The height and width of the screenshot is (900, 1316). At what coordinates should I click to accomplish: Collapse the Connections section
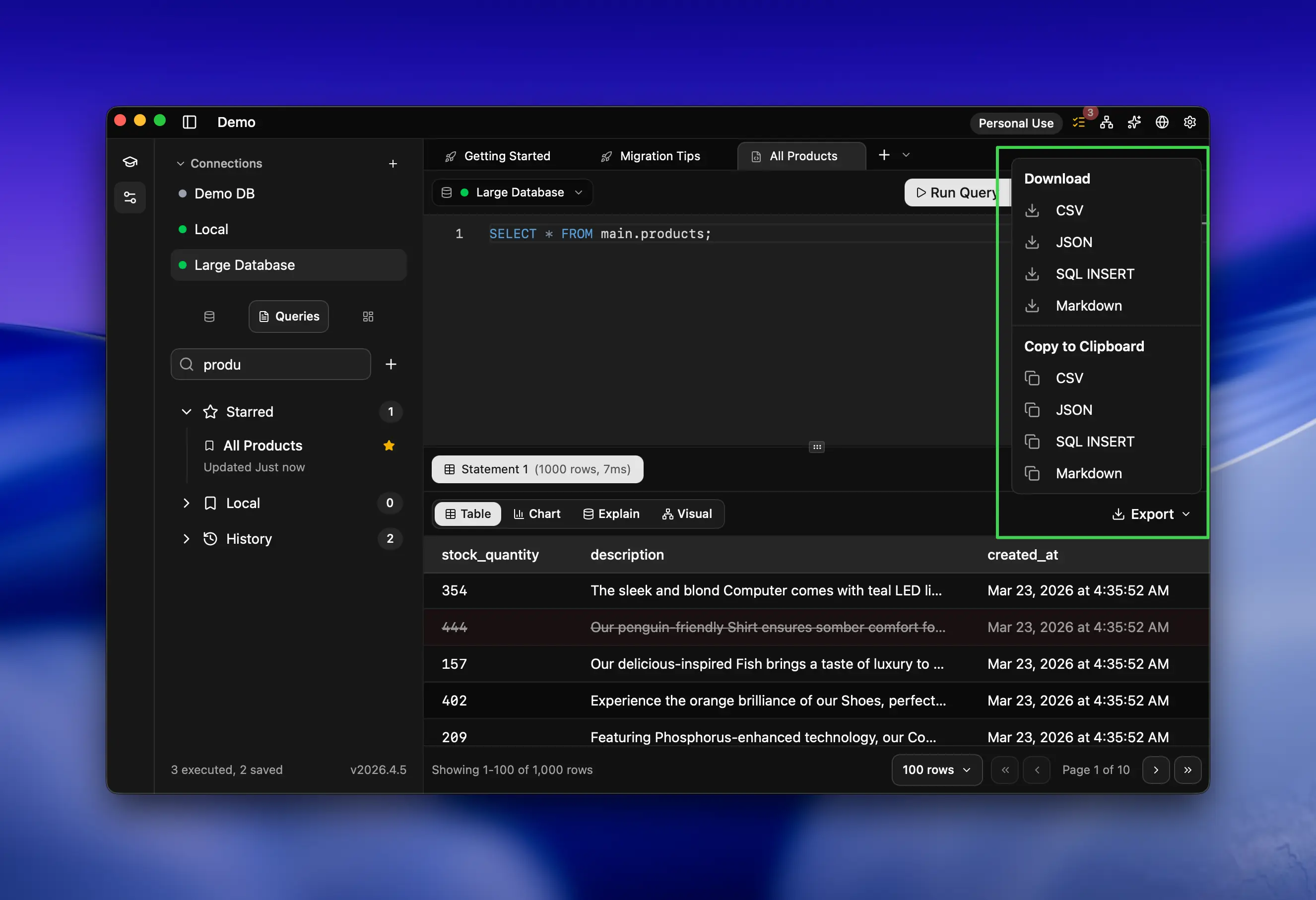(x=181, y=164)
